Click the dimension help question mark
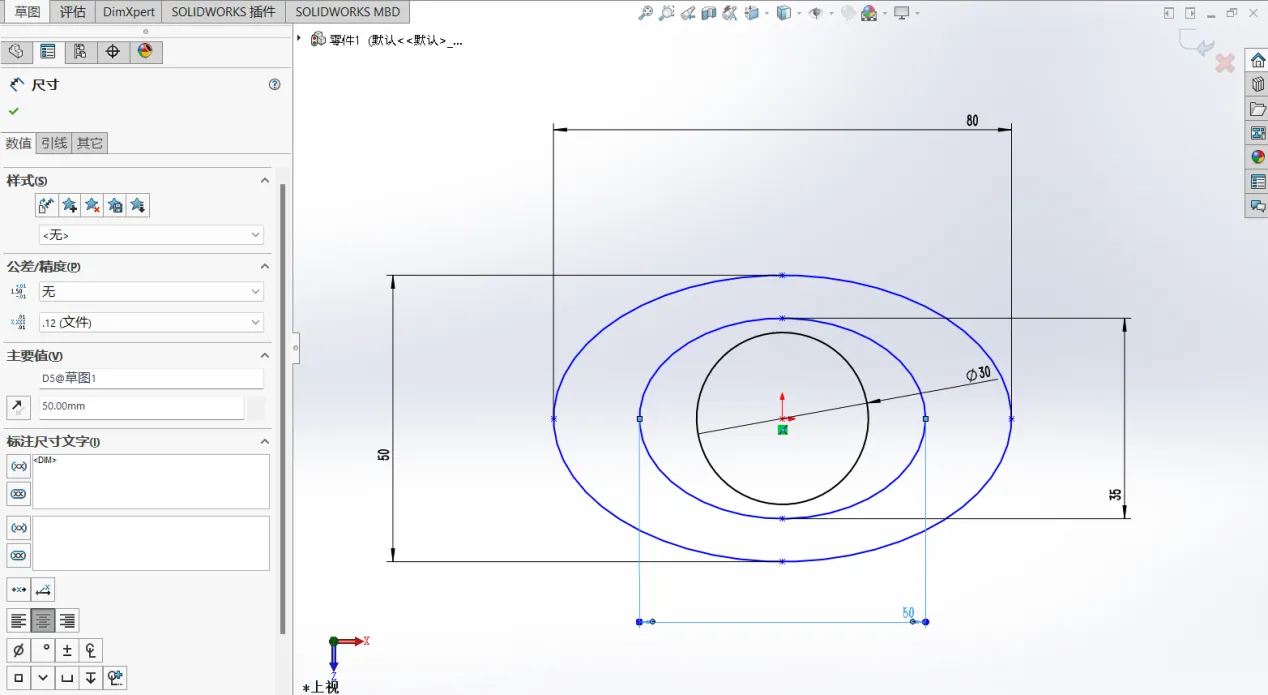 (275, 85)
